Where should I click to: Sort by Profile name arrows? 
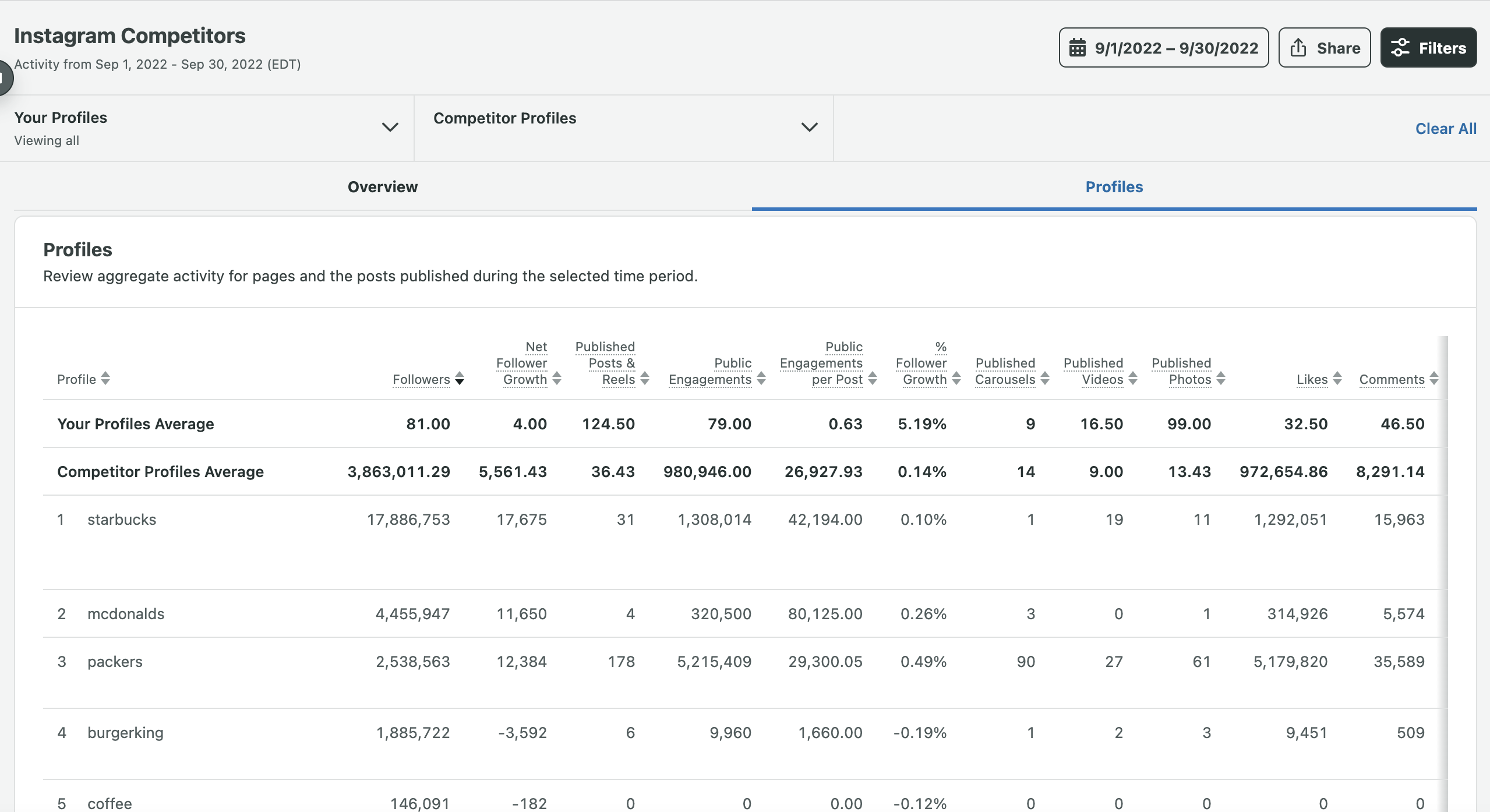coord(105,379)
